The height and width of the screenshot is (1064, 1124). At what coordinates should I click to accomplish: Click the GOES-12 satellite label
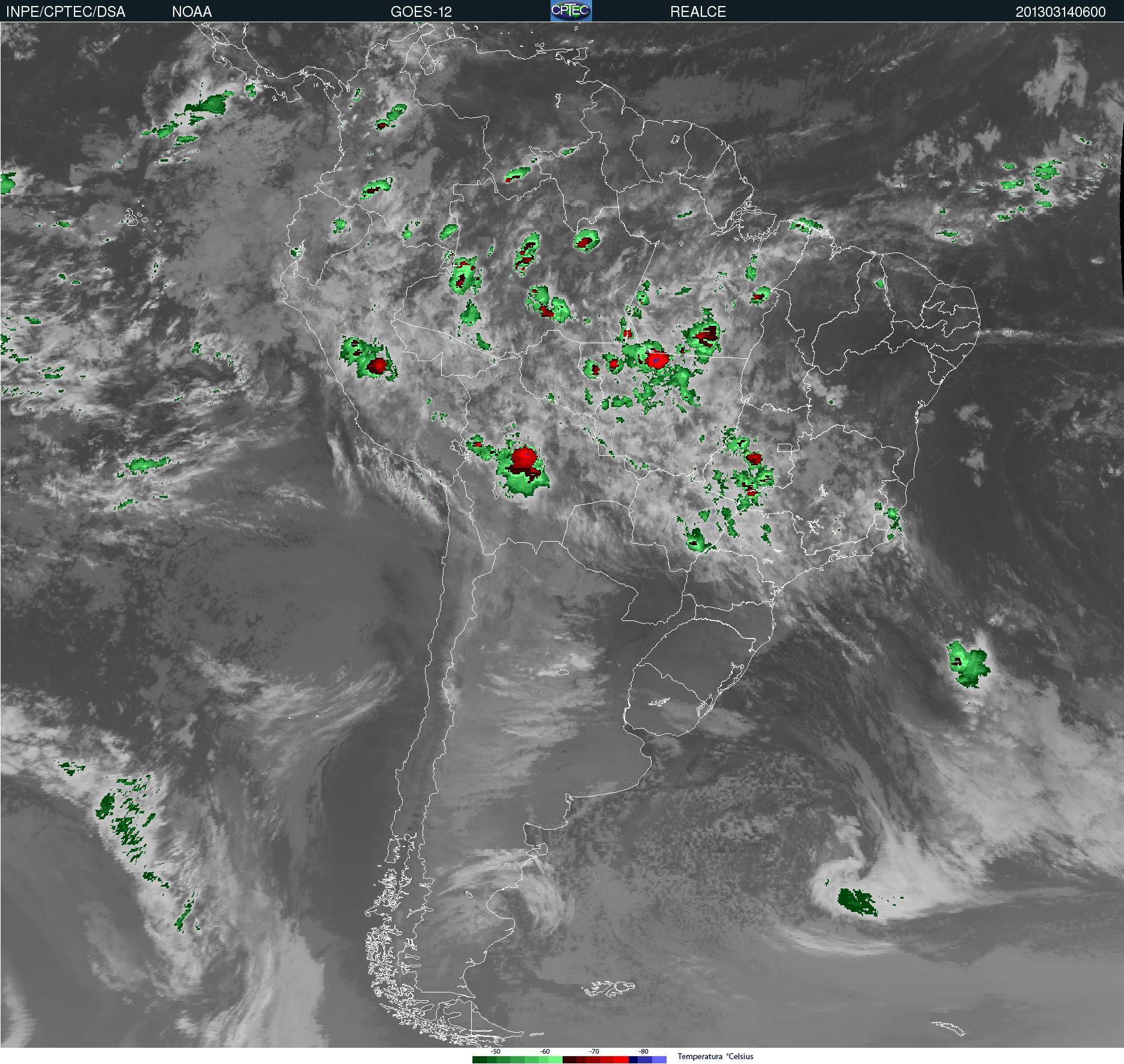coord(421,12)
